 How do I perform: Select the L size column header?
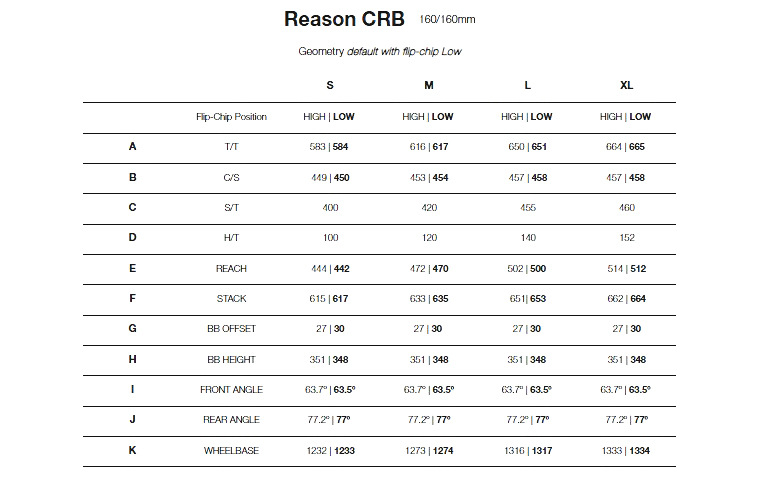[527, 85]
